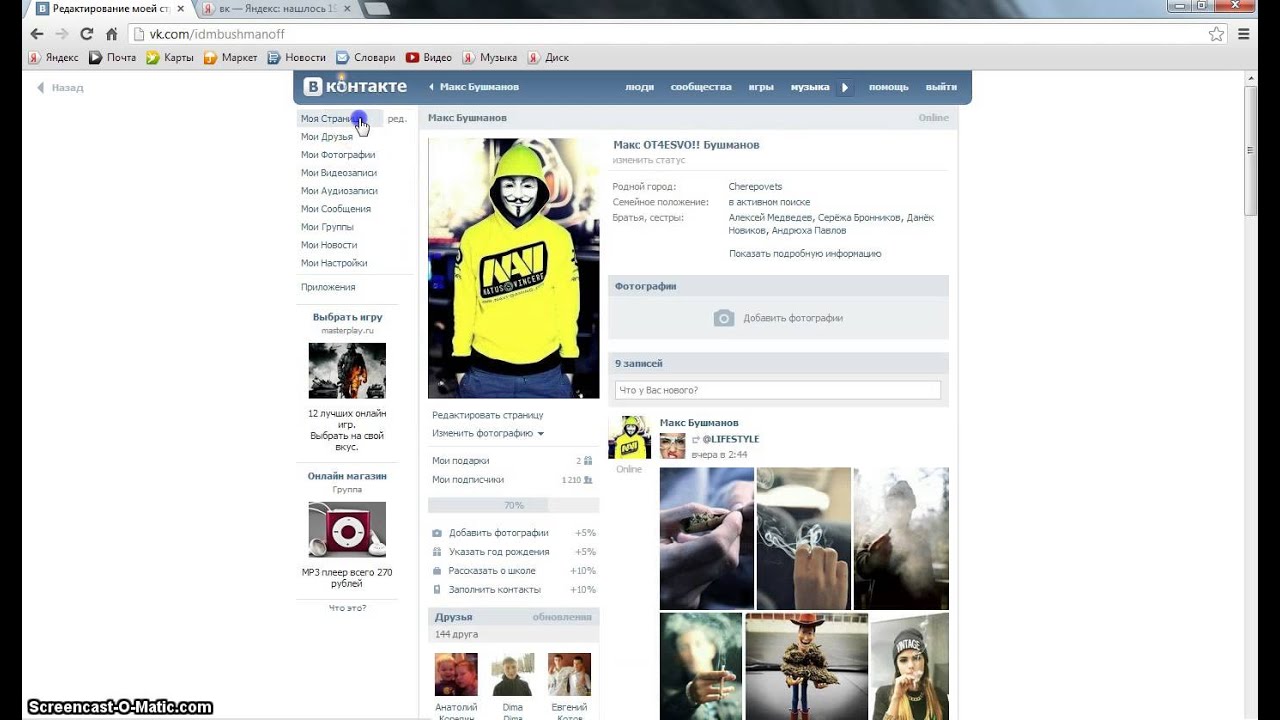Go to Мои Фотографии in sidebar
Image resolution: width=1280 pixels, height=720 pixels.
[x=338, y=155]
